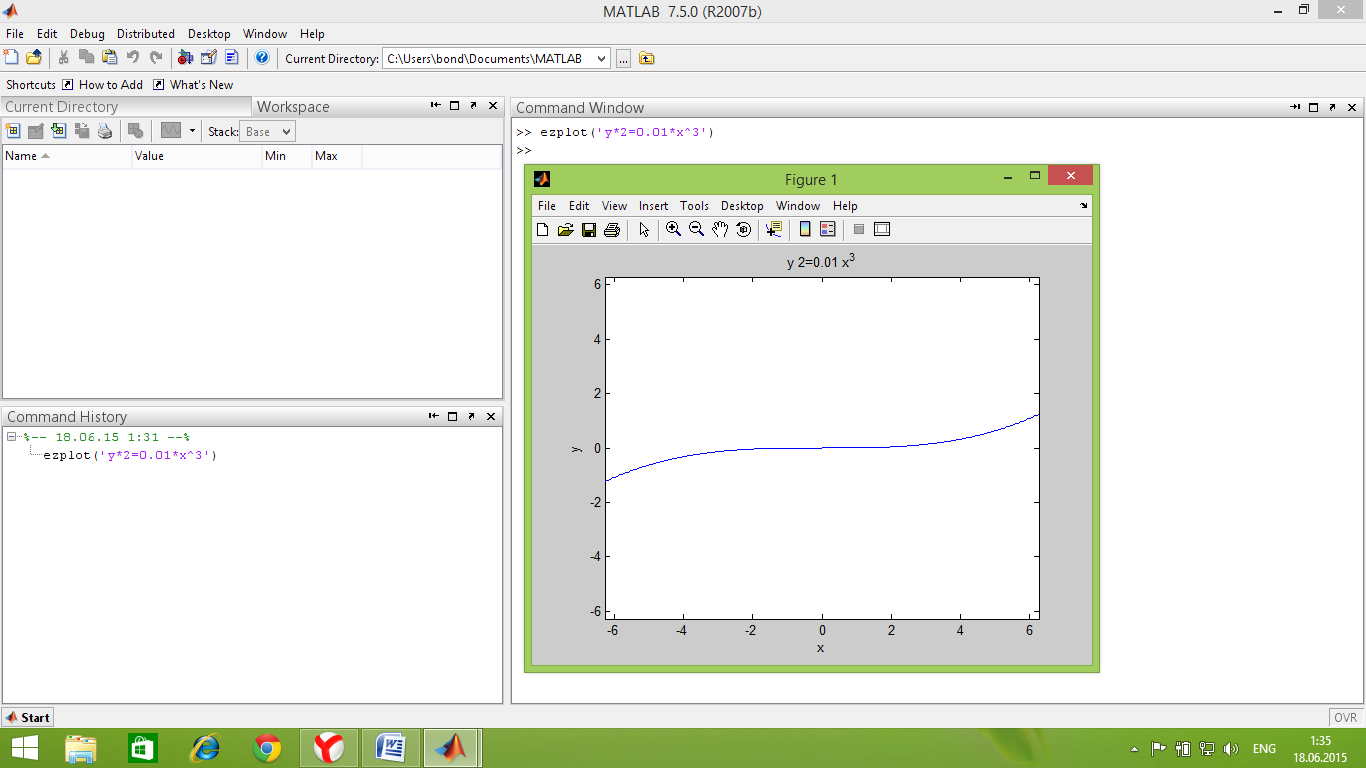This screenshot has height=768, width=1366.
Task: Open the File menu in MATLAB main window
Action: [14, 34]
